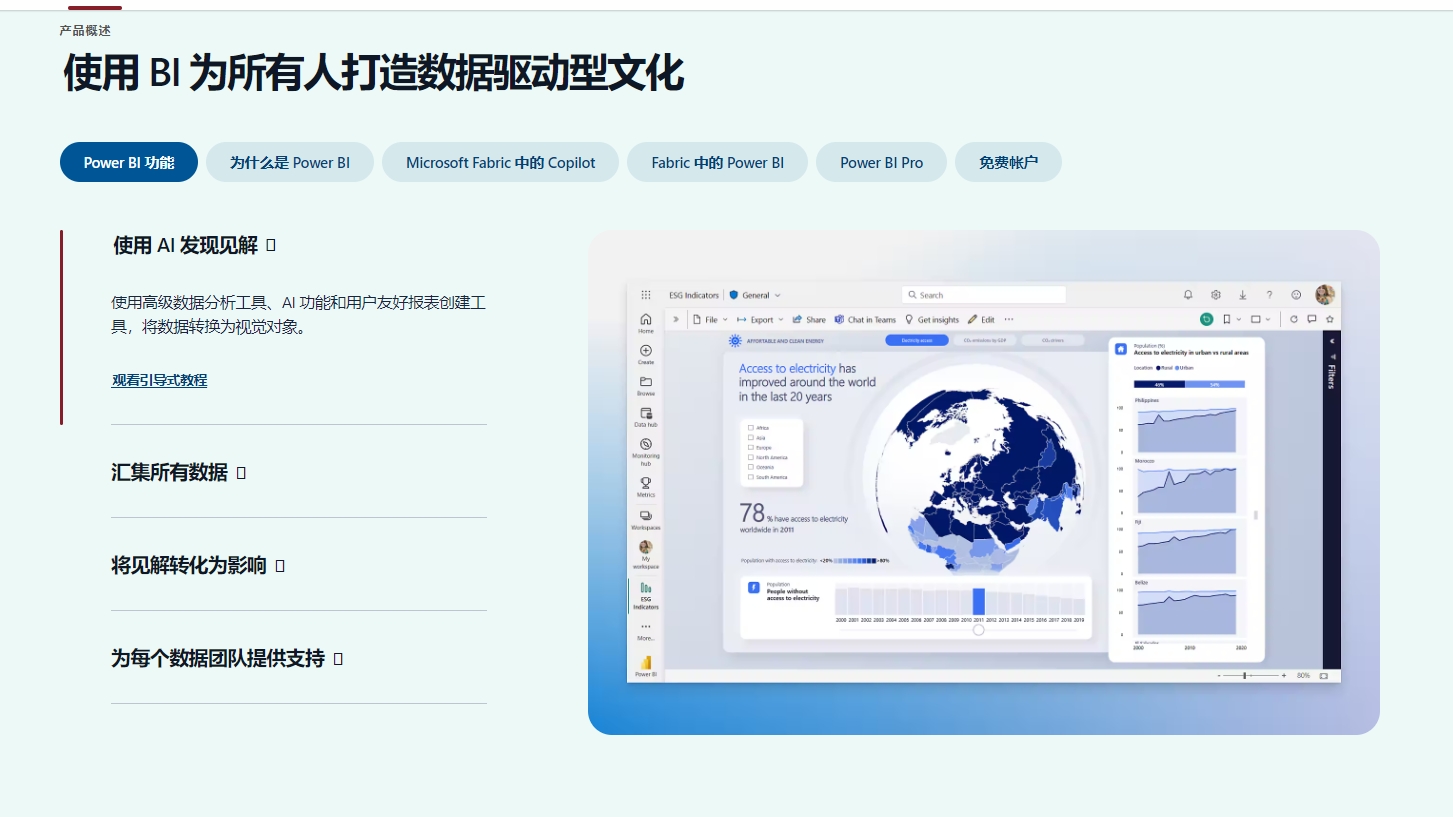Click green reset circle icon
This screenshot has height=817, width=1453.
pos(1207,319)
